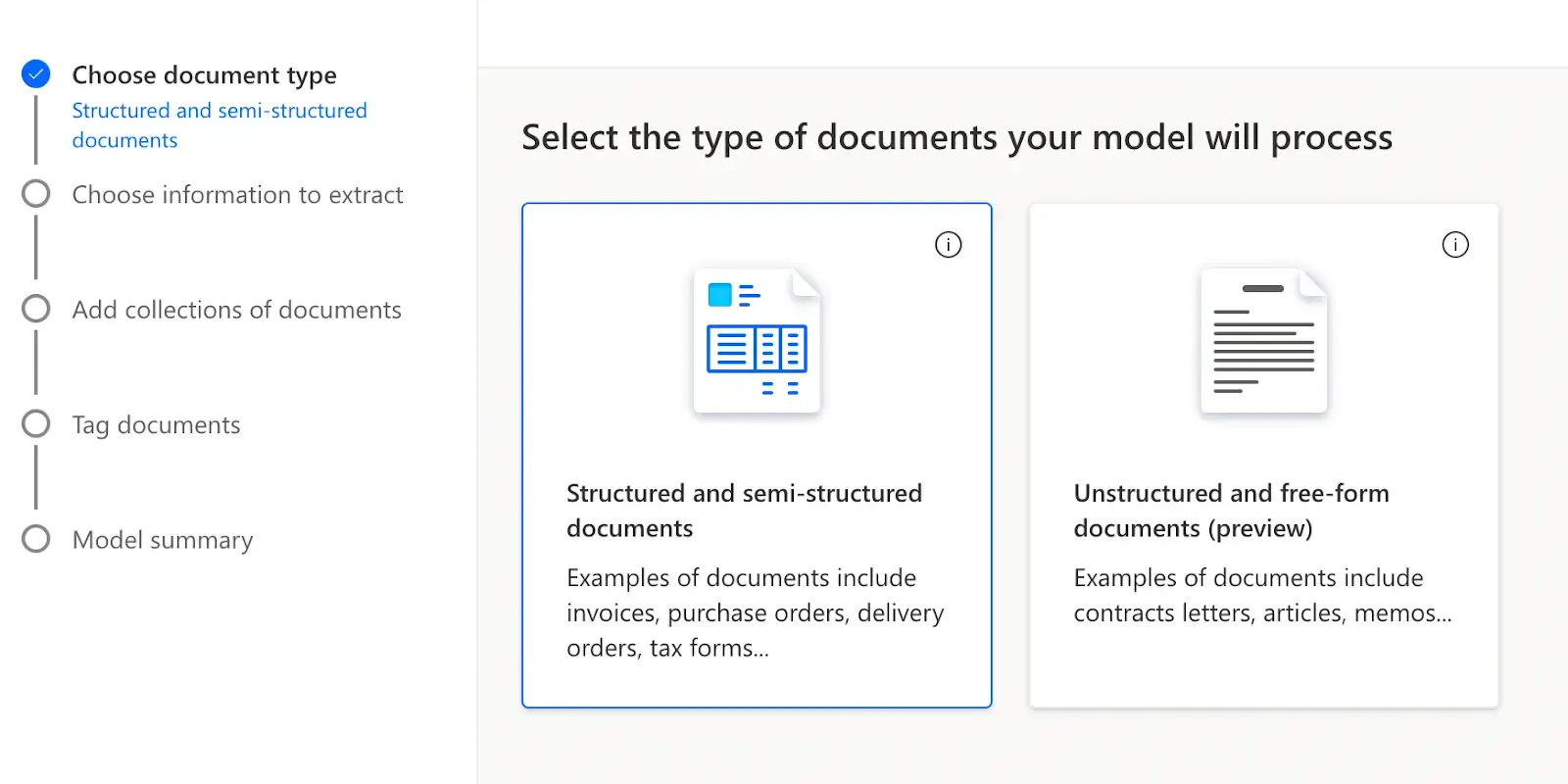This screenshot has height=784, width=1568.
Task: Click the invoices and purchase orders description
Action: click(x=755, y=612)
